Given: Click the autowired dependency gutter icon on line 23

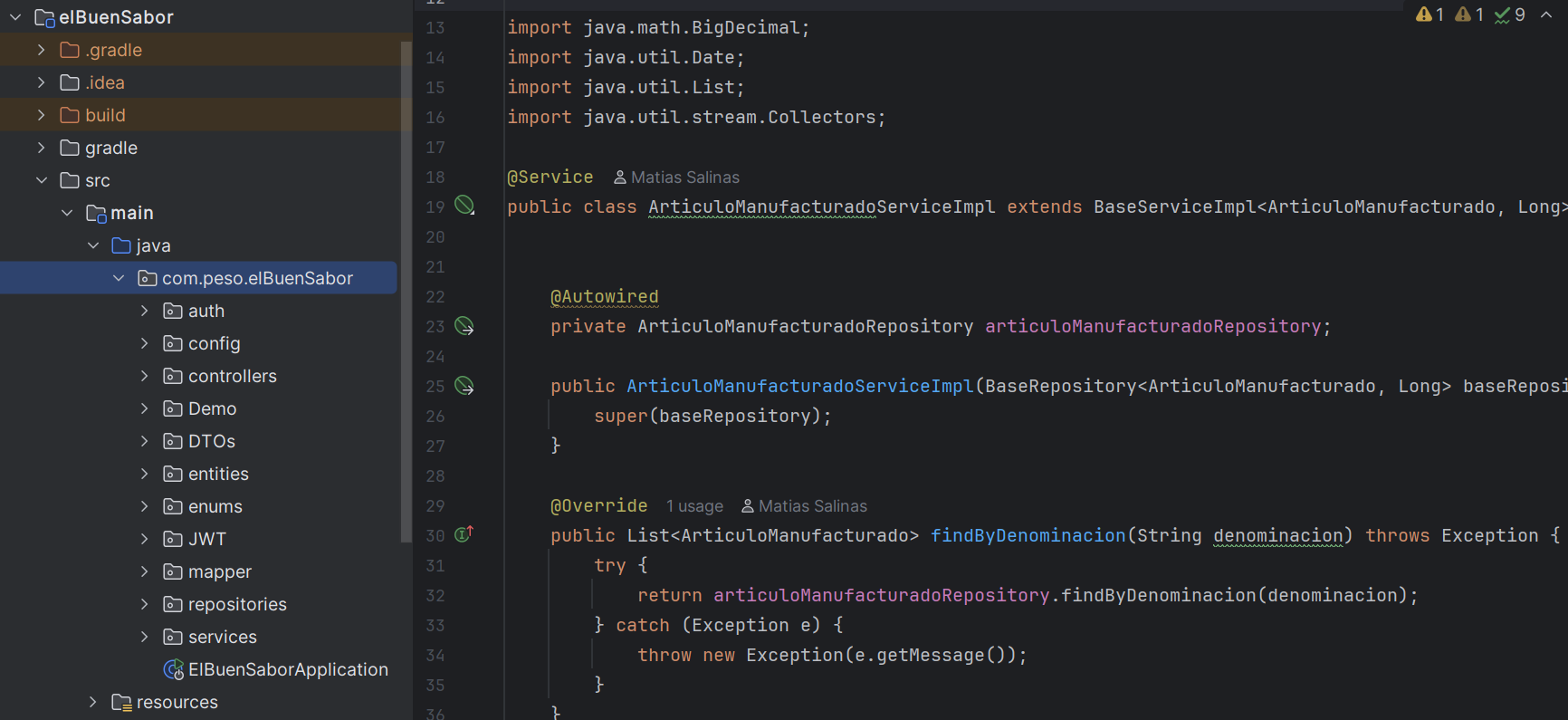Looking at the screenshot, I should click(x=464, y=326).
